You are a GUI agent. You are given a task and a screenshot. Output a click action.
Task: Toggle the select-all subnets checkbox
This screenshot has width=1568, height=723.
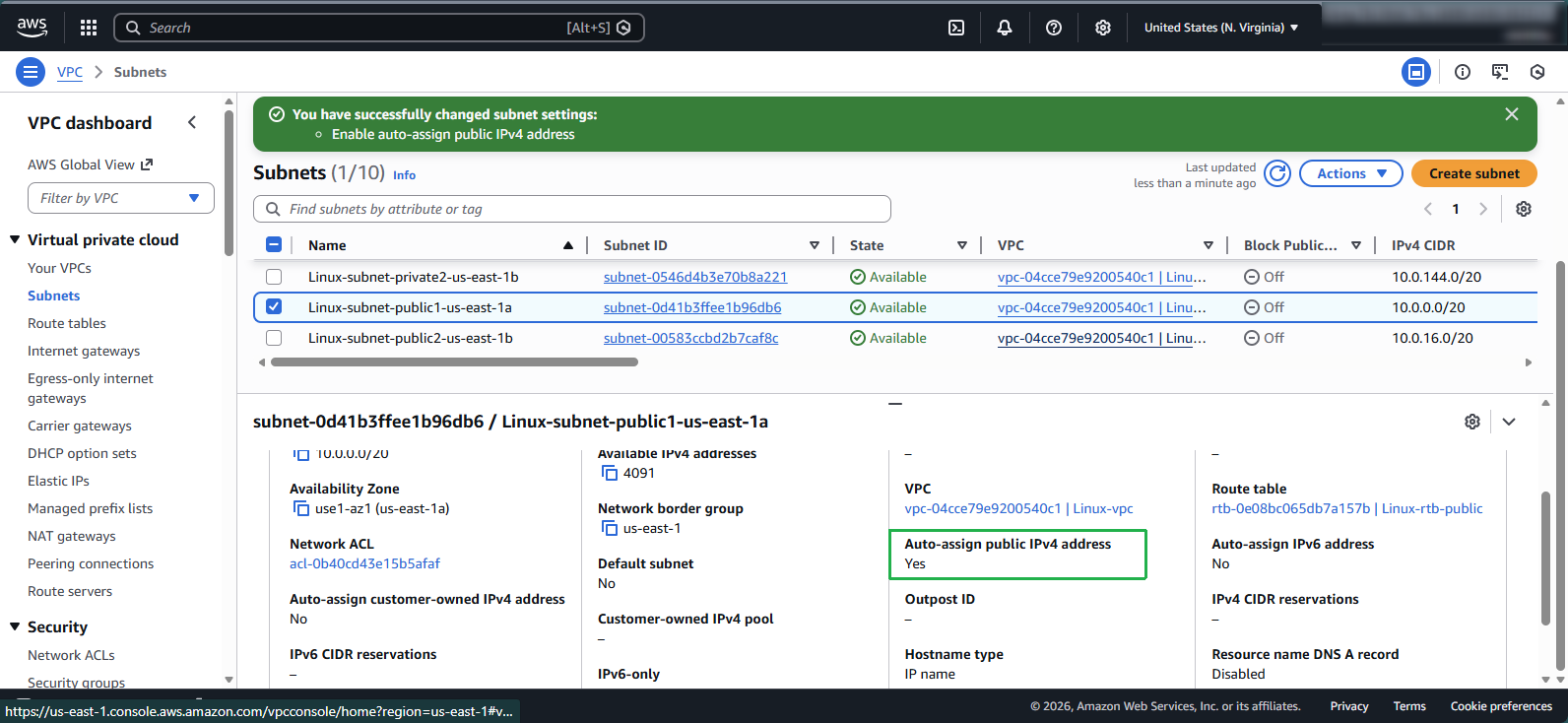click(x=274, y=245)
